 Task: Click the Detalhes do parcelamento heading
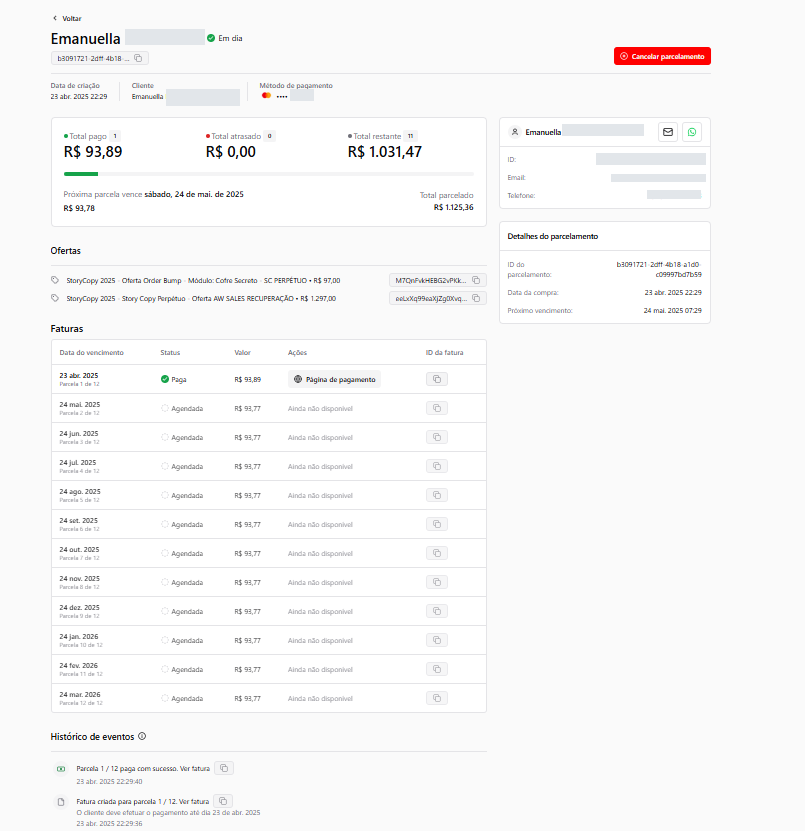[x=553, y=236]
